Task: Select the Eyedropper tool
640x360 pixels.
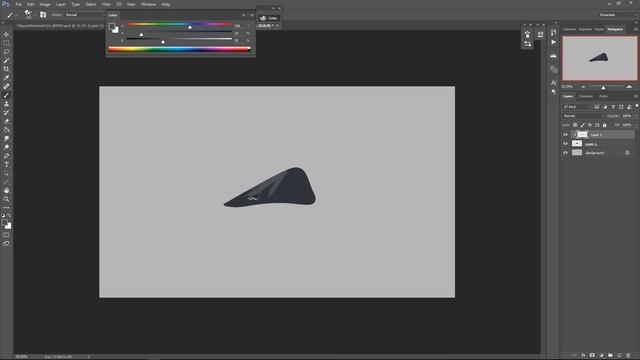Action: [6, 78]
